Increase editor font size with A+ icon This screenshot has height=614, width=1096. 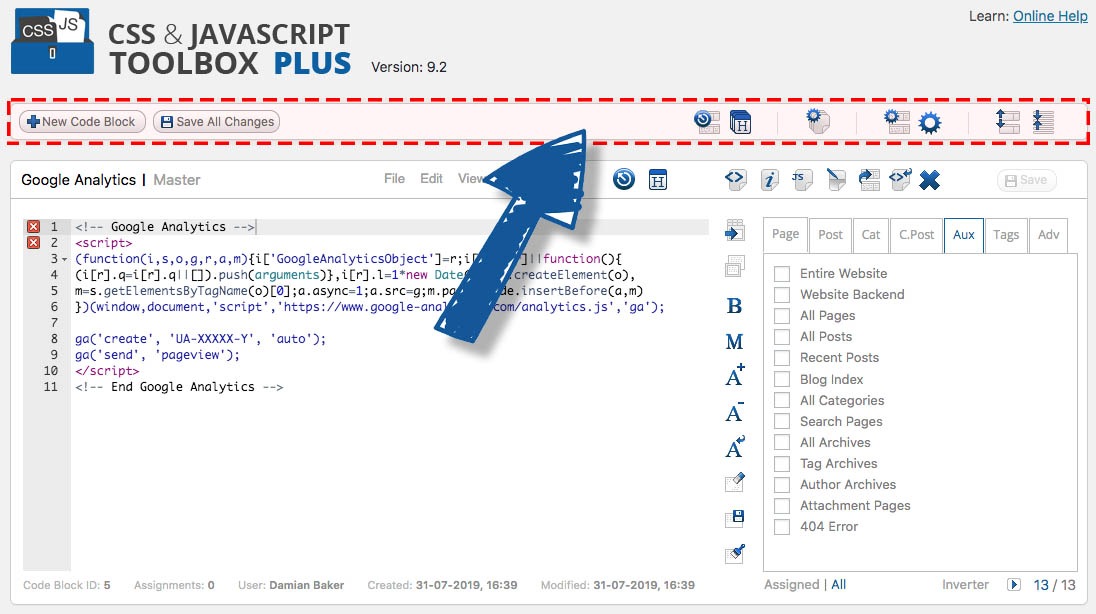(734, 376)
